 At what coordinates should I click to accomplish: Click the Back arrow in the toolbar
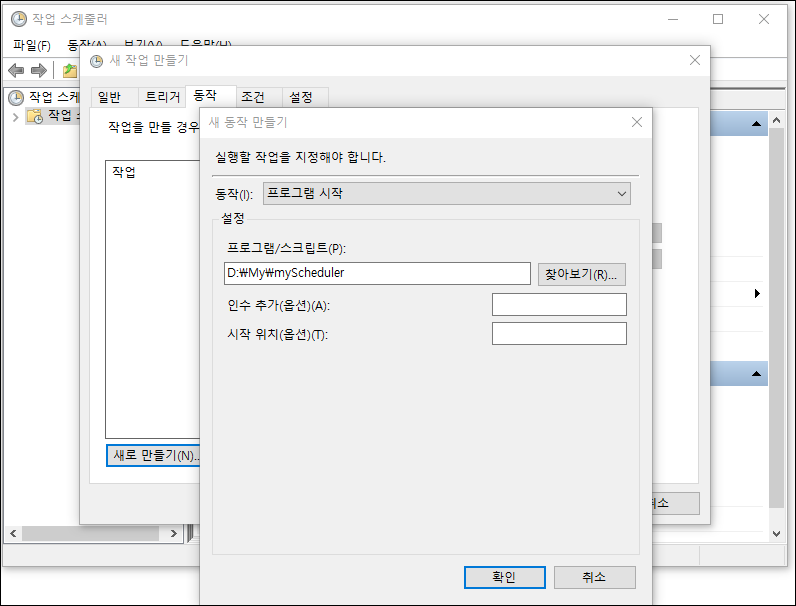click(16, 70)
